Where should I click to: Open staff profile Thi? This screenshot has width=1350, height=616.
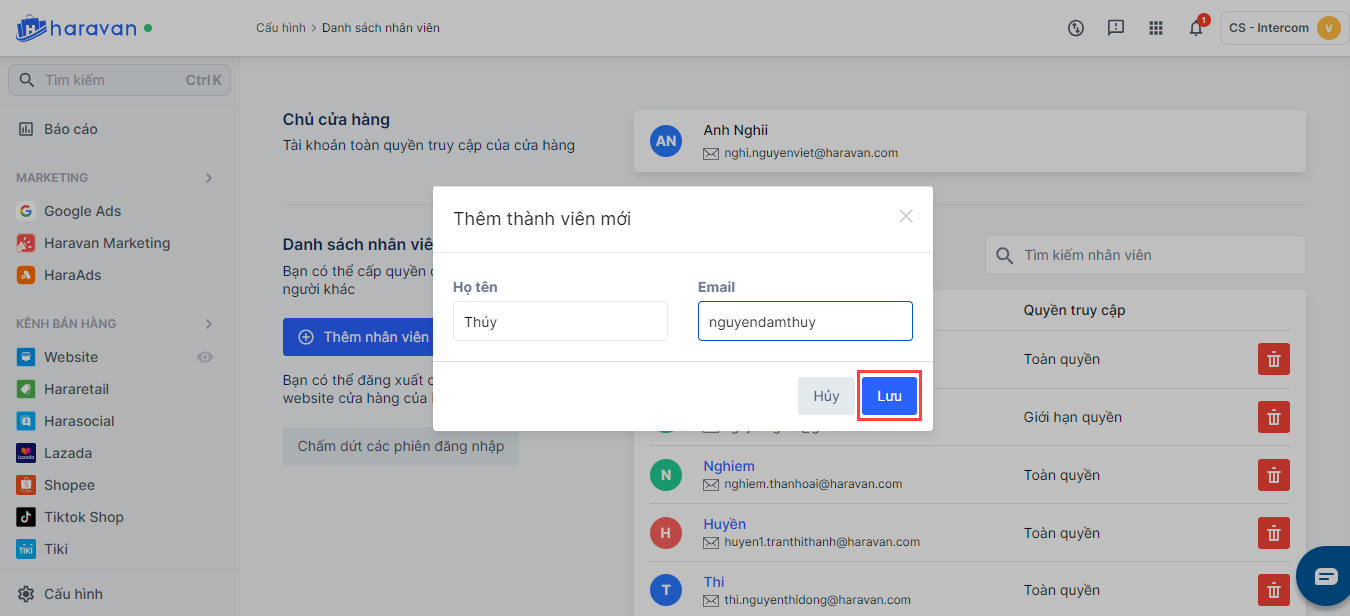(x=714, y=582)
